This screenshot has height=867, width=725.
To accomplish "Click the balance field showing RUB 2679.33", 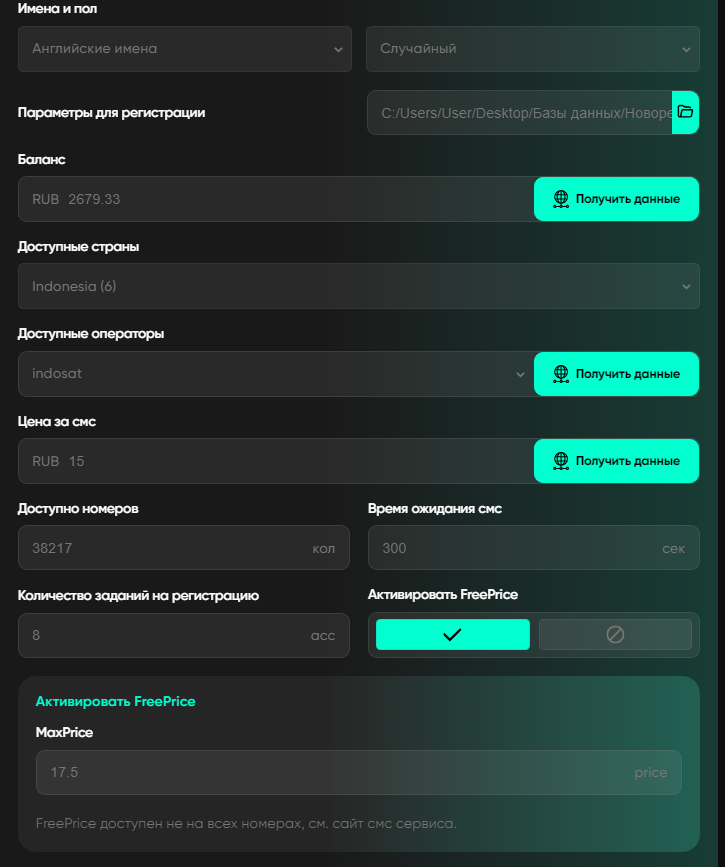I will tap(275, 199).
